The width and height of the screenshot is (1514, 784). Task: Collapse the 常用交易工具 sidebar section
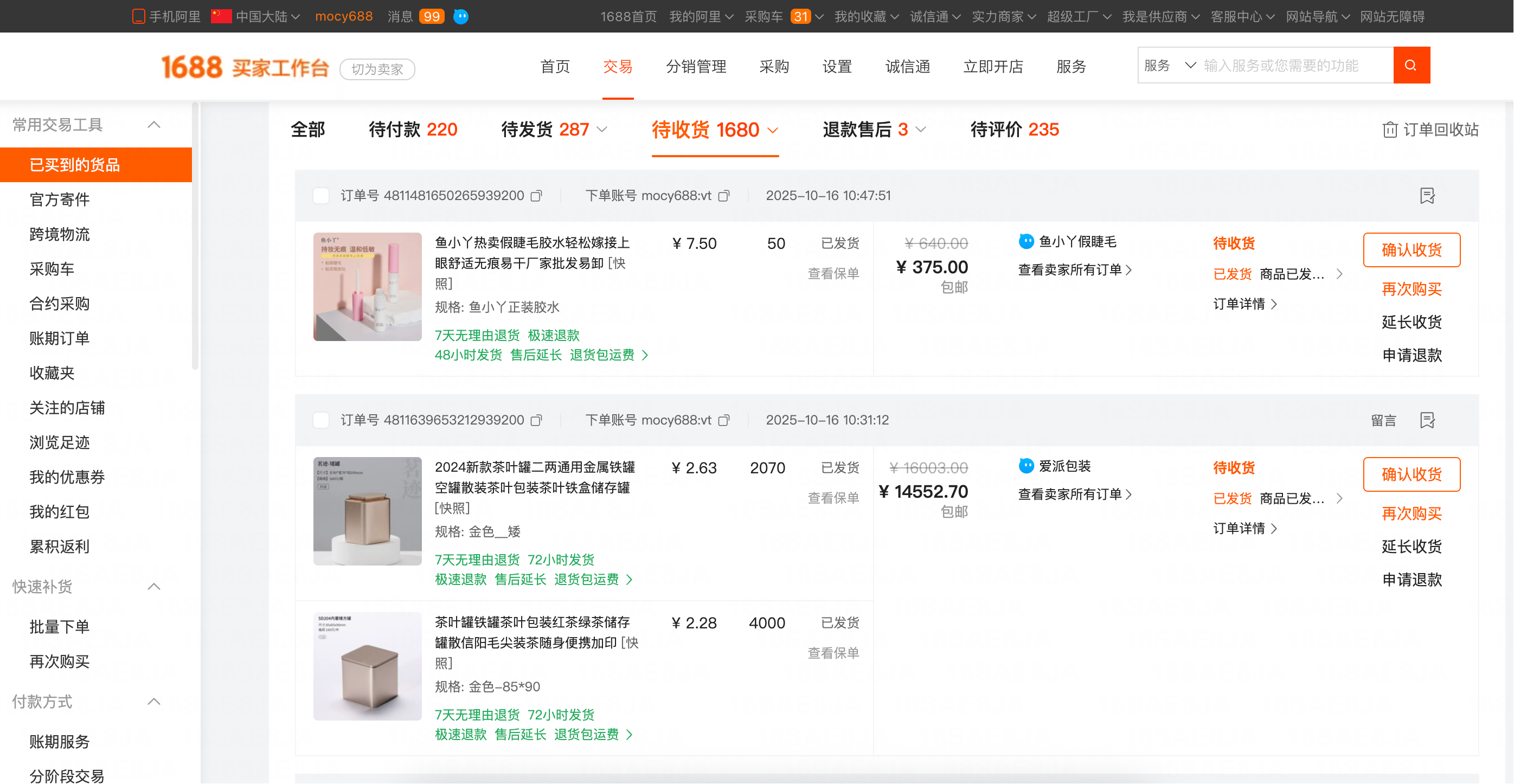click(x=154, y=125)
